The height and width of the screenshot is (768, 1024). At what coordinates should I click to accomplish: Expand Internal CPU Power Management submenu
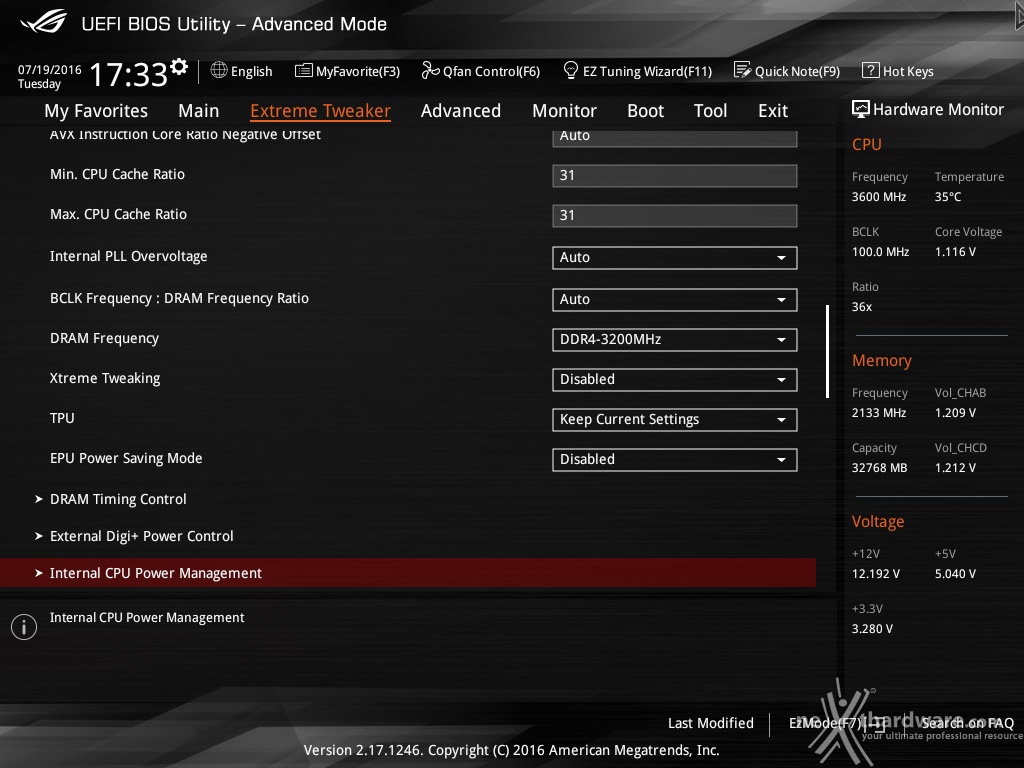point(408,573)
